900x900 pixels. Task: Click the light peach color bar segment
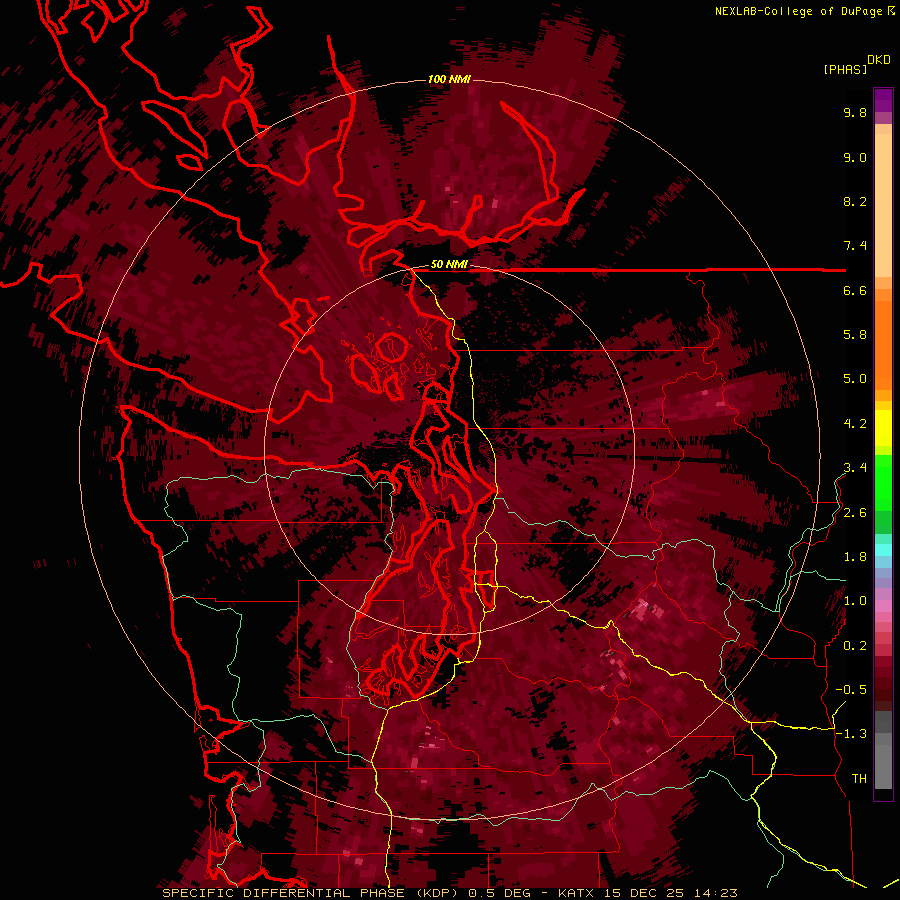pyautogui.click(x=883, y=205)
